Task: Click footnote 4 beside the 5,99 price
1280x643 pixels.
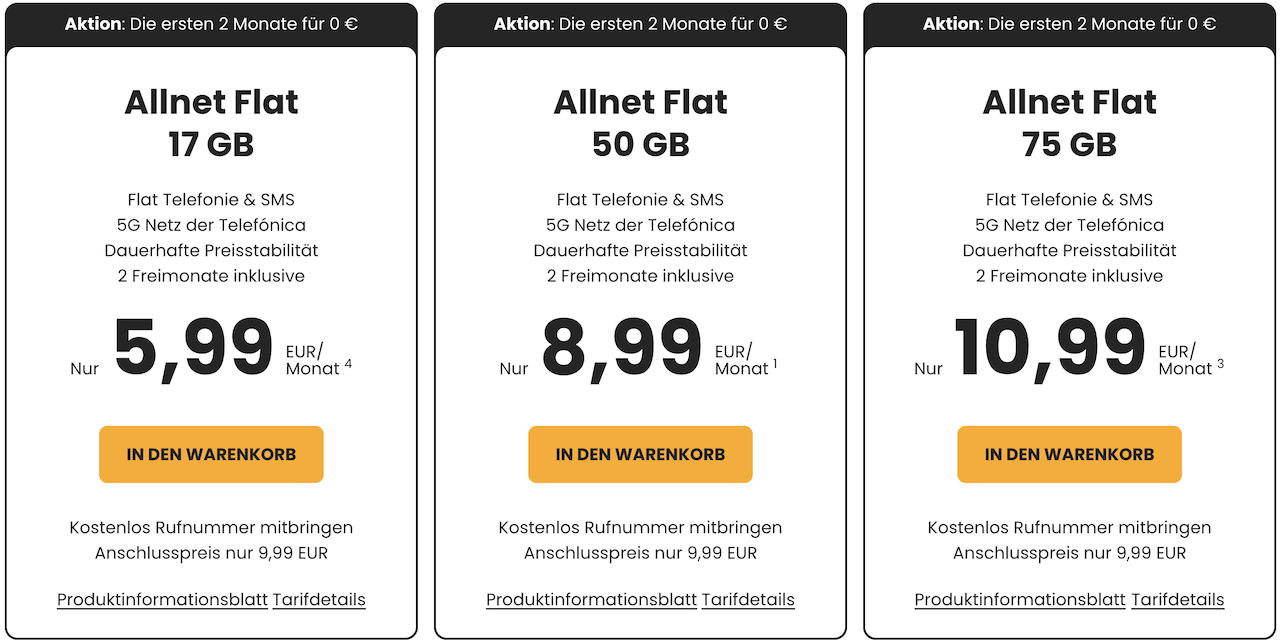Action: pyautogui.click(x=348, y=364)
